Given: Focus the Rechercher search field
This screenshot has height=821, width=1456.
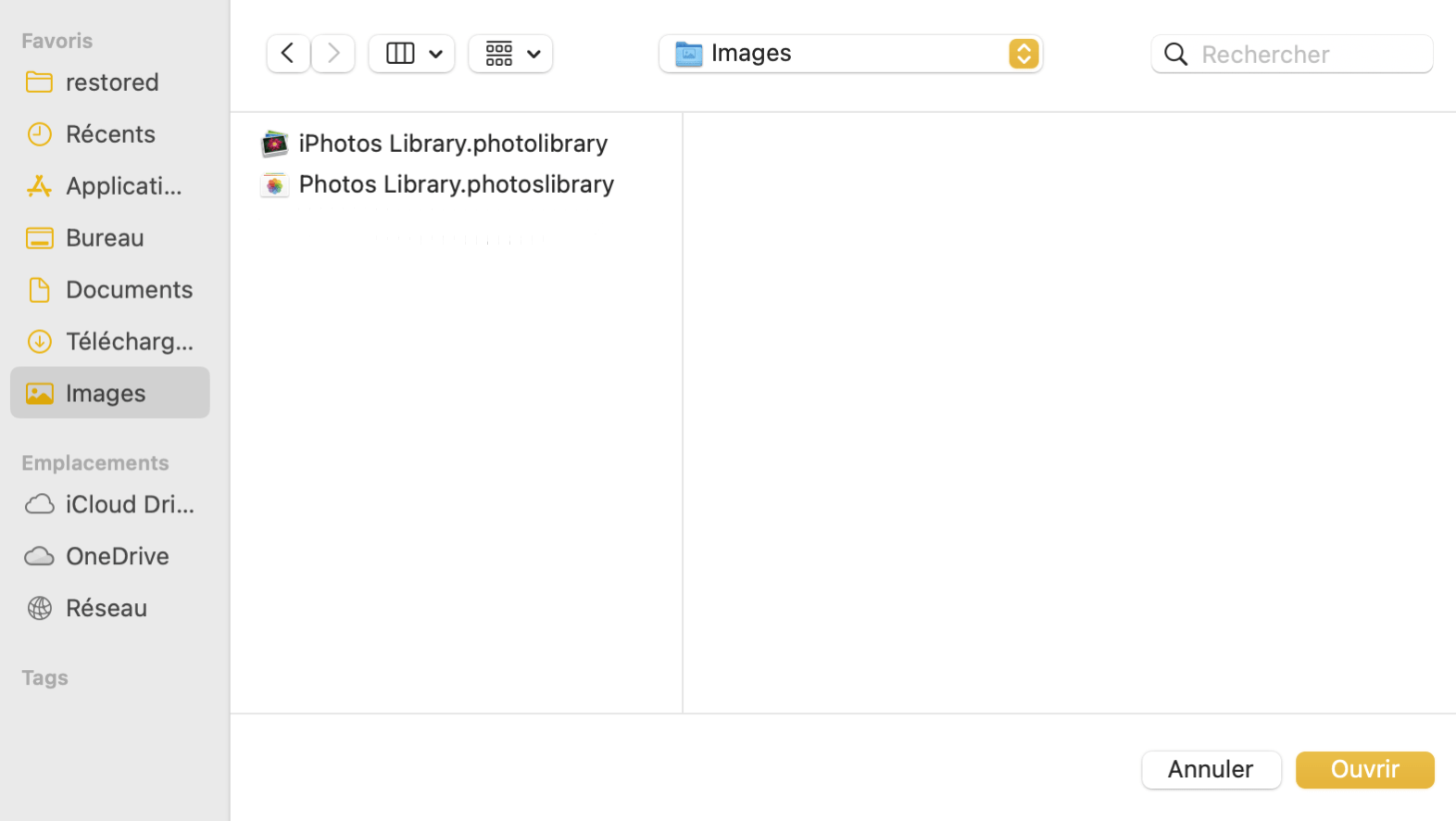Looking at the screenshot, I should click(1292, 54).
